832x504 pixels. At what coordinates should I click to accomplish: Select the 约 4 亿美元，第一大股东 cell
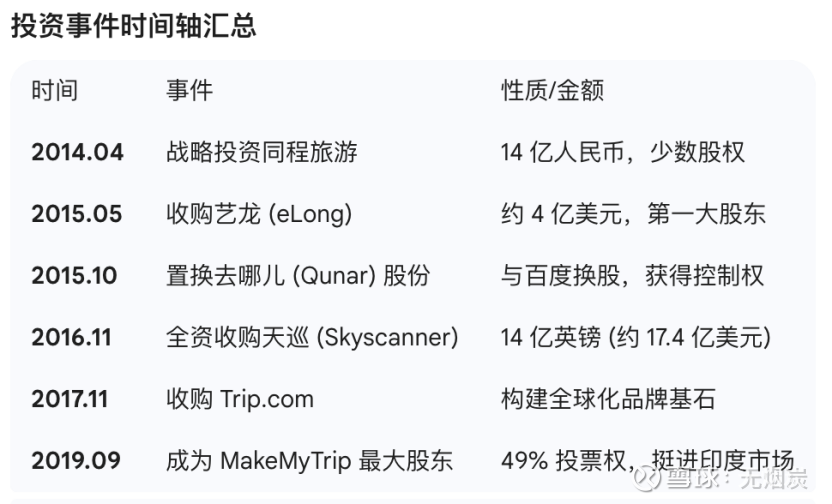point(633,215)
